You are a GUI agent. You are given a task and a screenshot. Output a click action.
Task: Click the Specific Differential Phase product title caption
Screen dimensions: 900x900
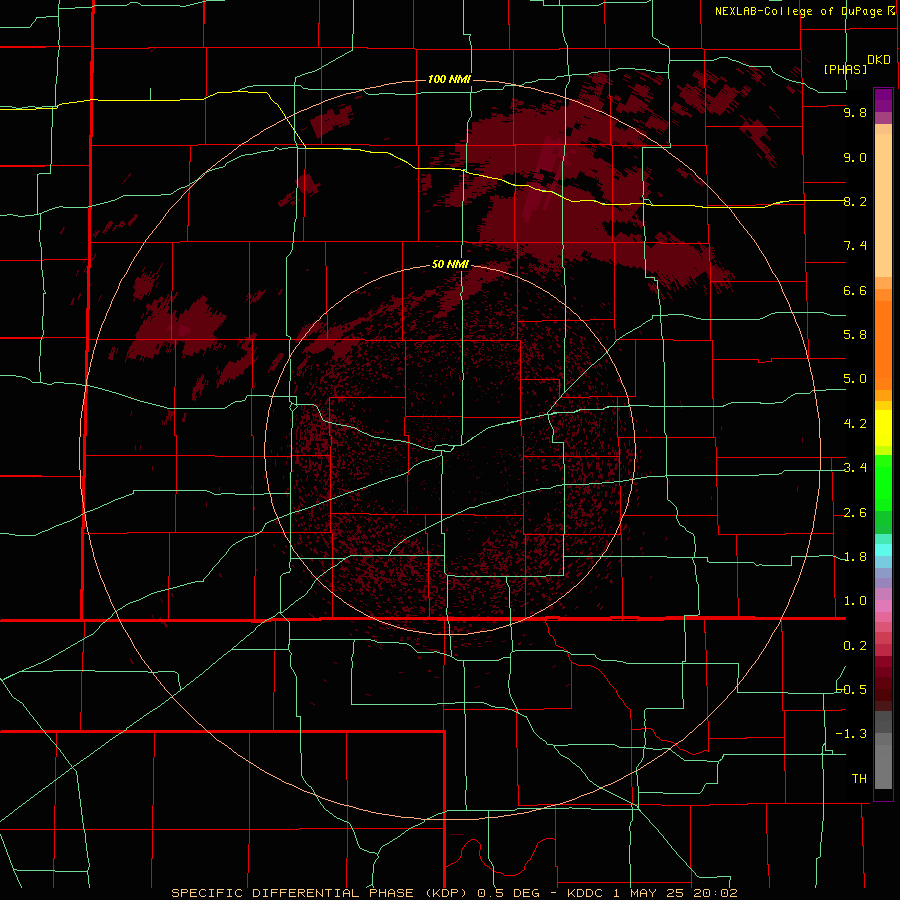[454, 893]
